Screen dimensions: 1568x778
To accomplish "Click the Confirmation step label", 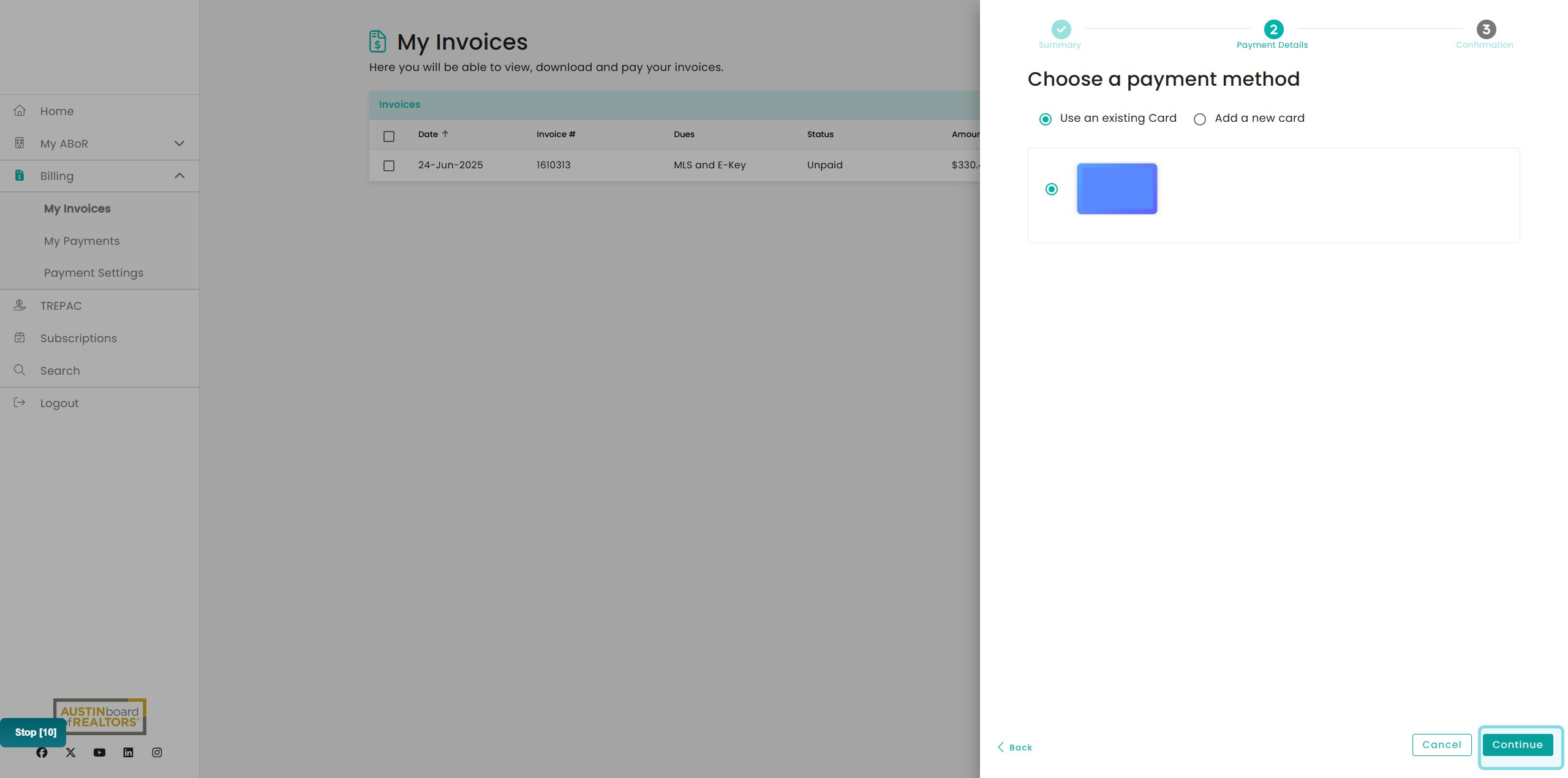I will pyautogui.click(x=1484, y=45).
